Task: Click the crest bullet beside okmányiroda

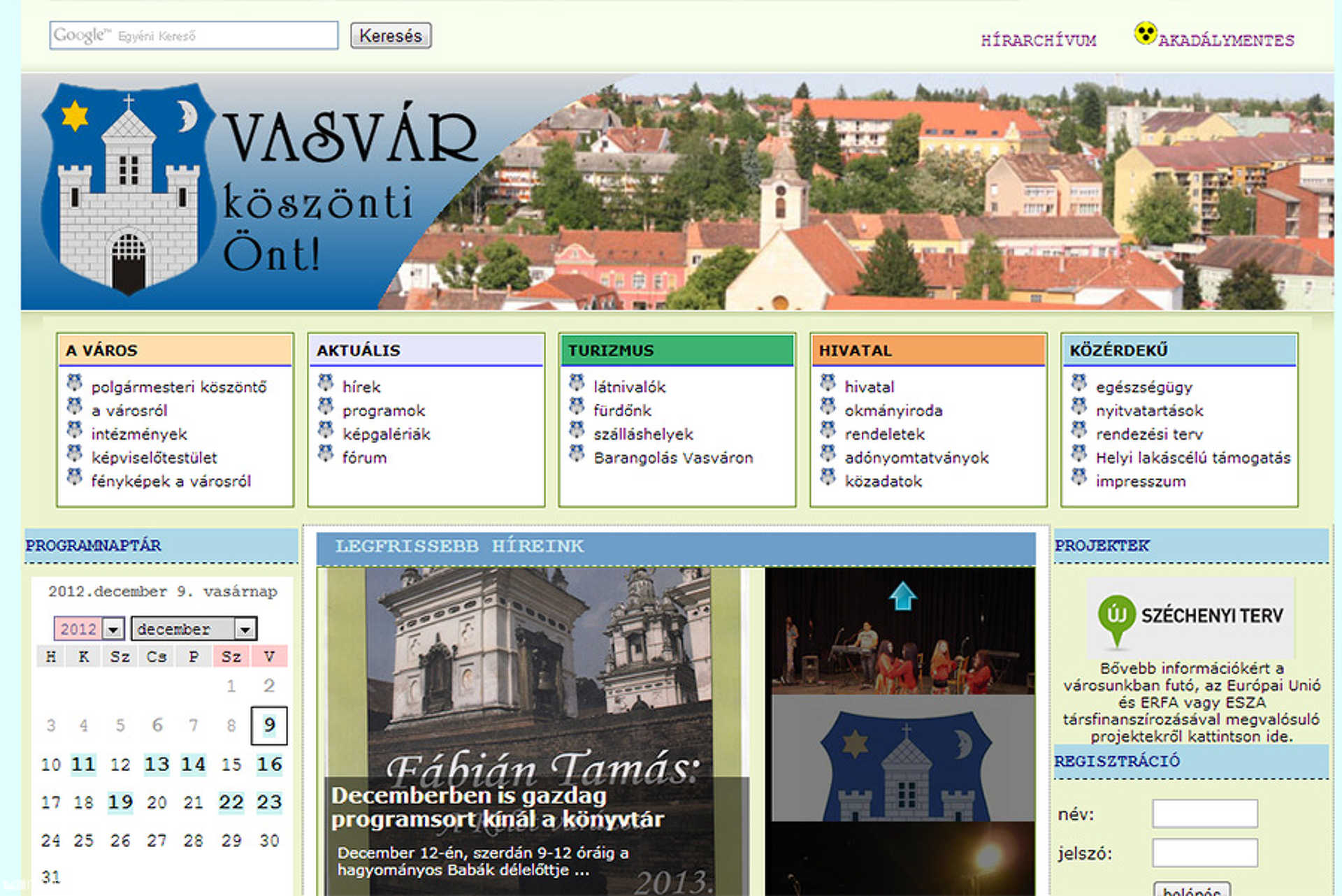Action: tap(828, 407)
